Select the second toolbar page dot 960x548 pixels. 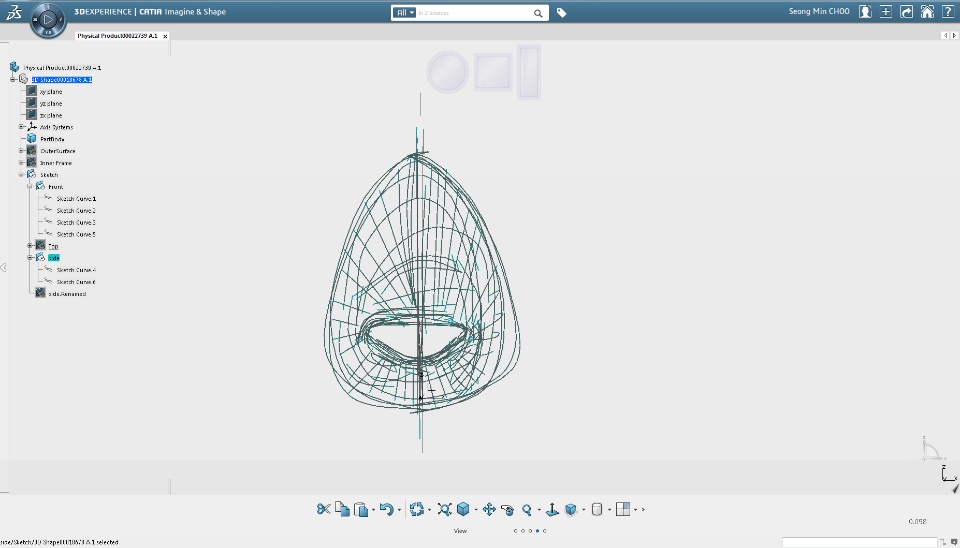(x=523, y=531)
